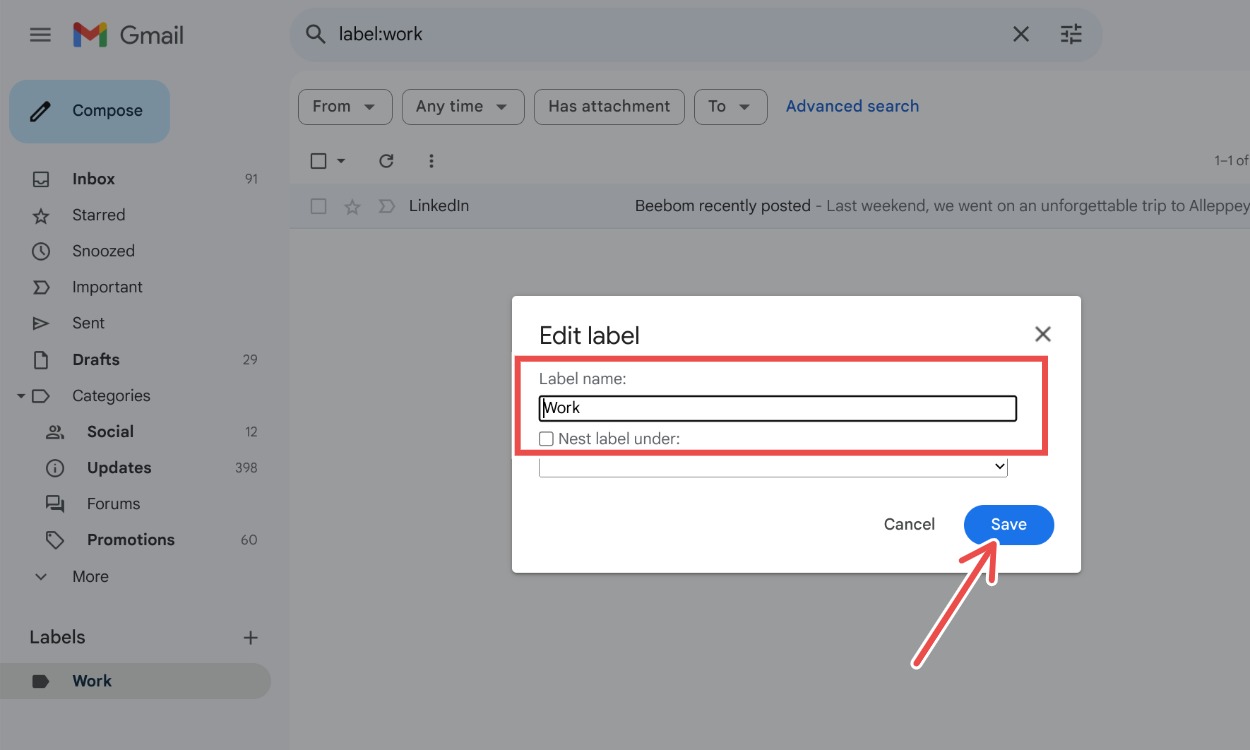The height and width of the screenshot is (750, 1250).
Task: Refresh the email list
Action: click(386, 160)
